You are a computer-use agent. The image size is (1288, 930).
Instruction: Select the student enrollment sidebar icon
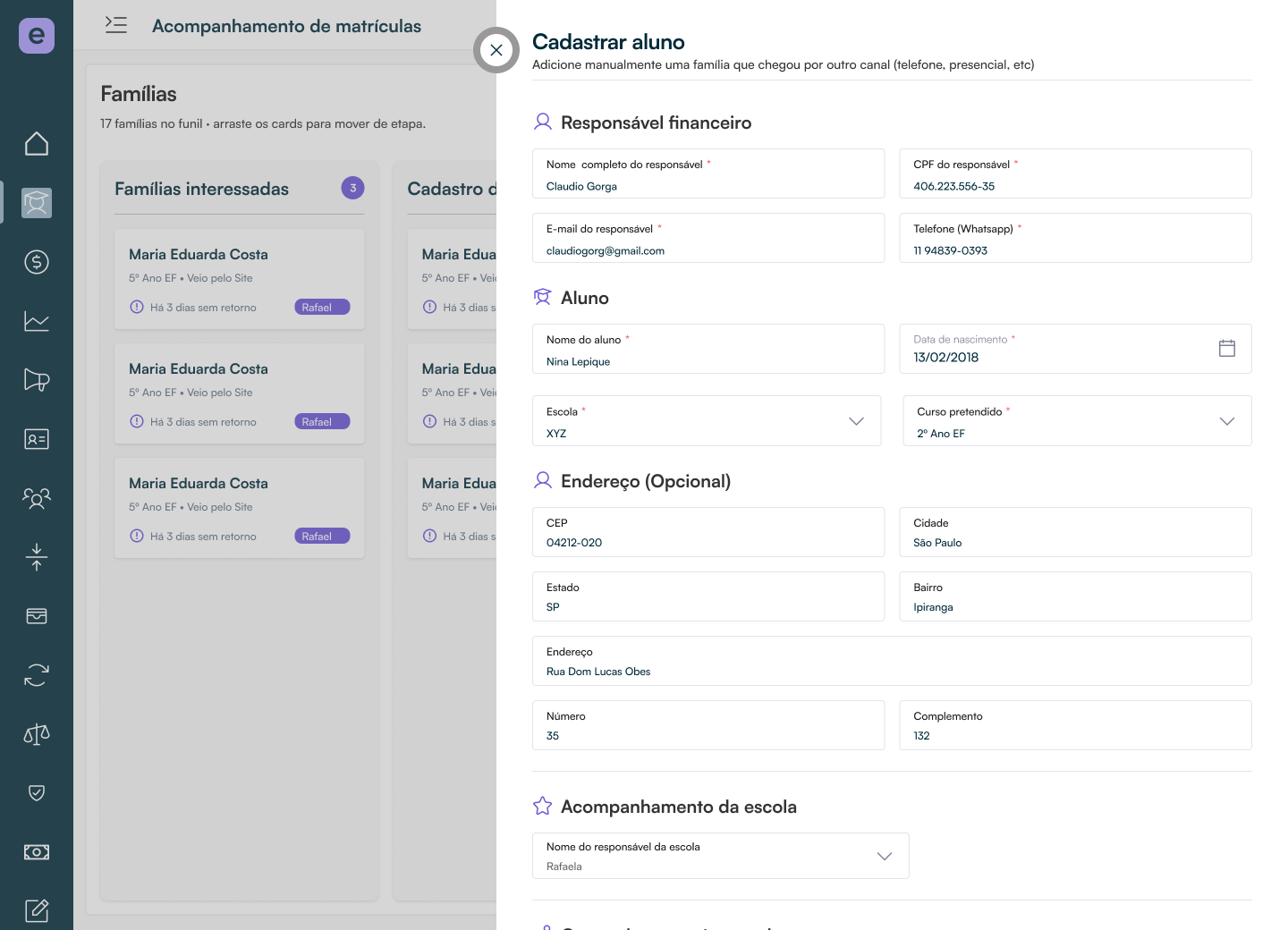click(x=37, y=203)
